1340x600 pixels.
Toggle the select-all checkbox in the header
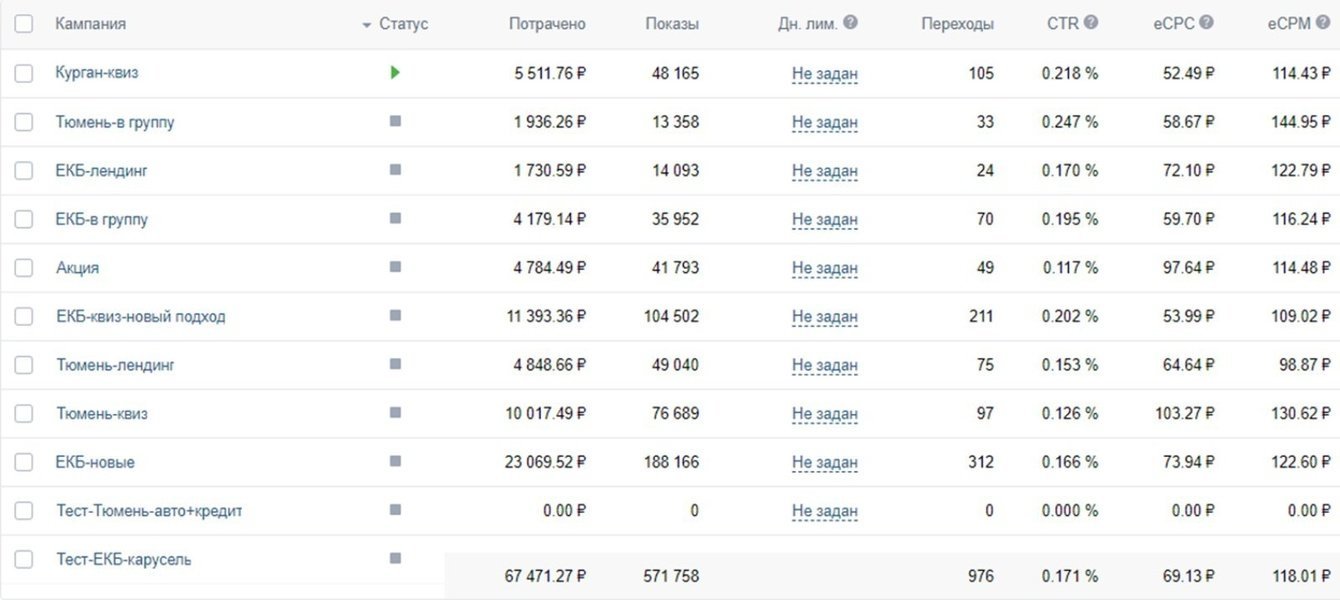[24, 24]
